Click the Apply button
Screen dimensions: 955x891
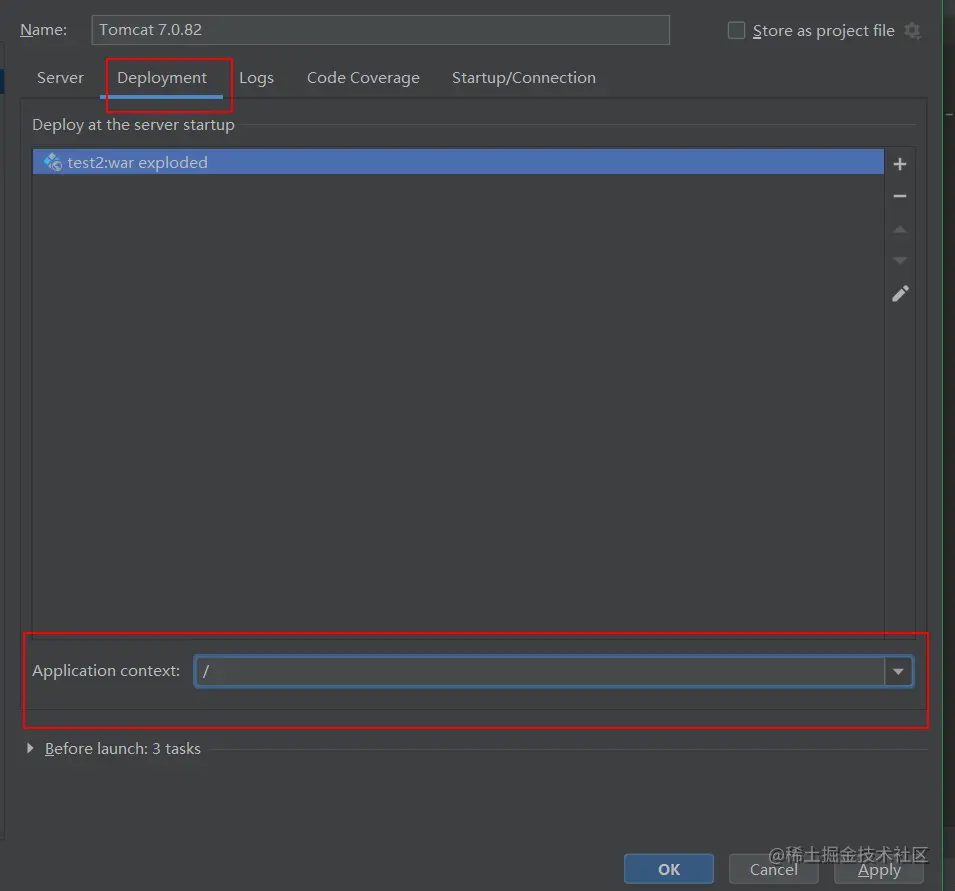pyautogui.click(x=879, y=869)
